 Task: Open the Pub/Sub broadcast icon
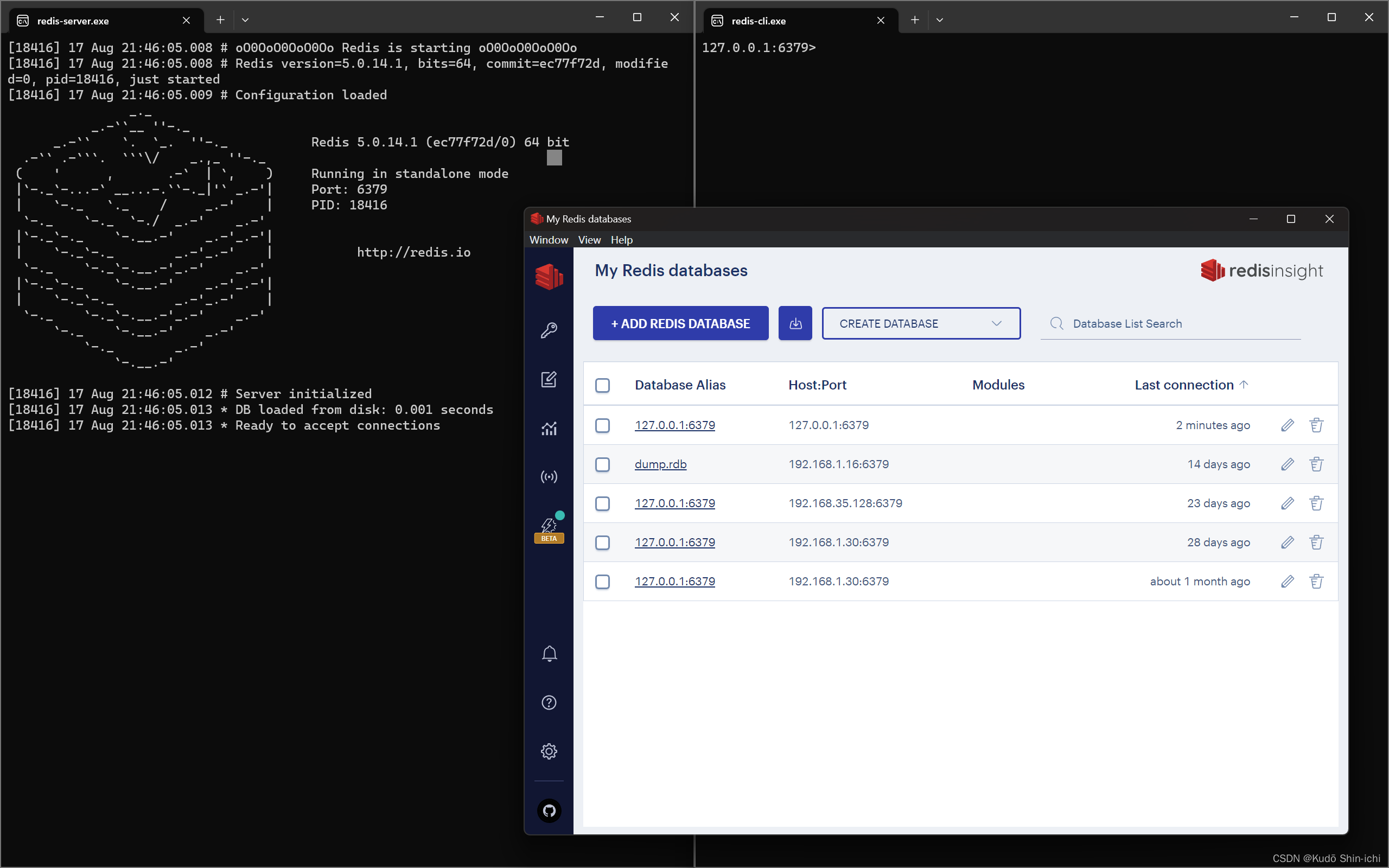(549, 477)
